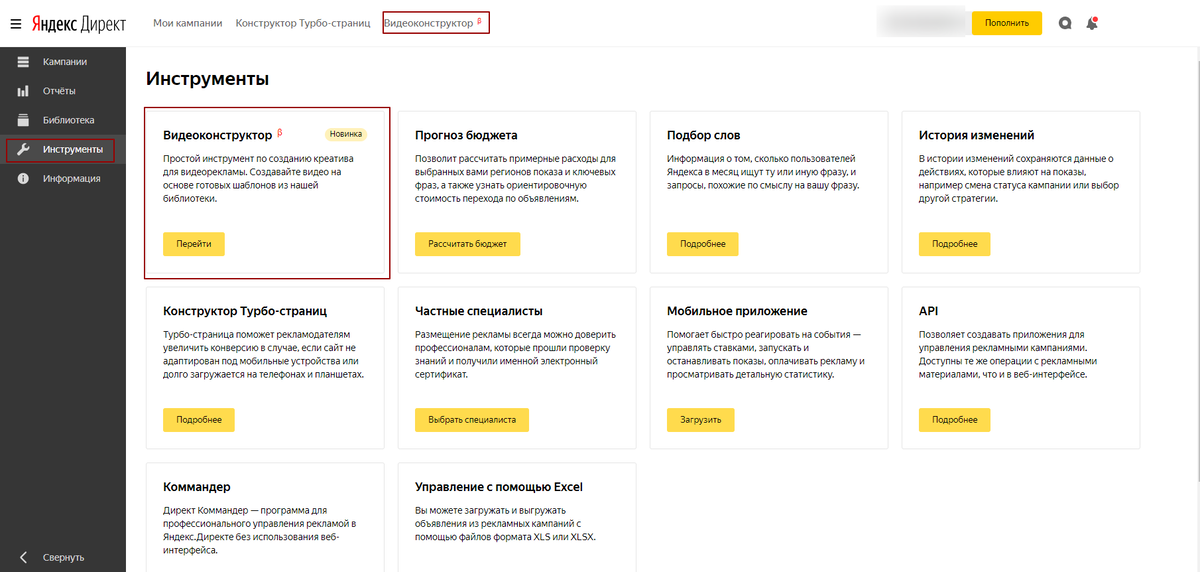Viewport: 1200px width, 572px height.
Task: Click the Информация info icon
Action: tap(23, 179)
